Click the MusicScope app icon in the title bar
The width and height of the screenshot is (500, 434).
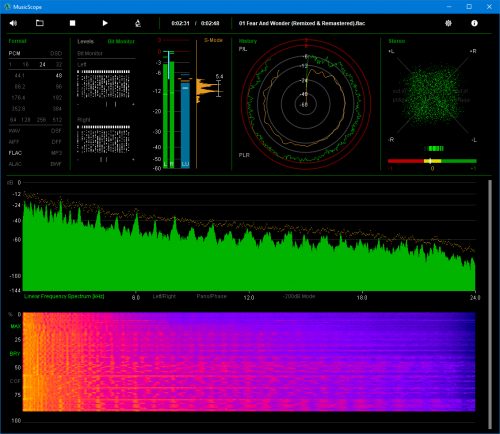coord(7,7)
